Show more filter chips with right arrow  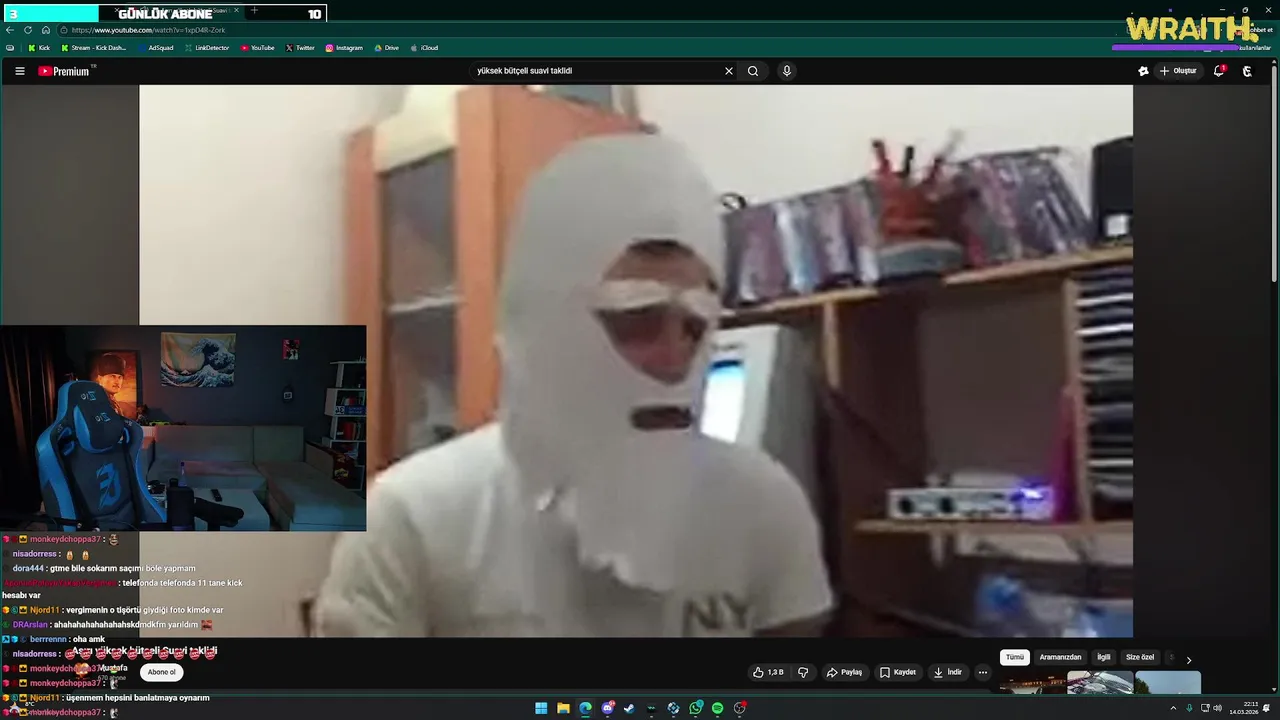pos(1188,660)
